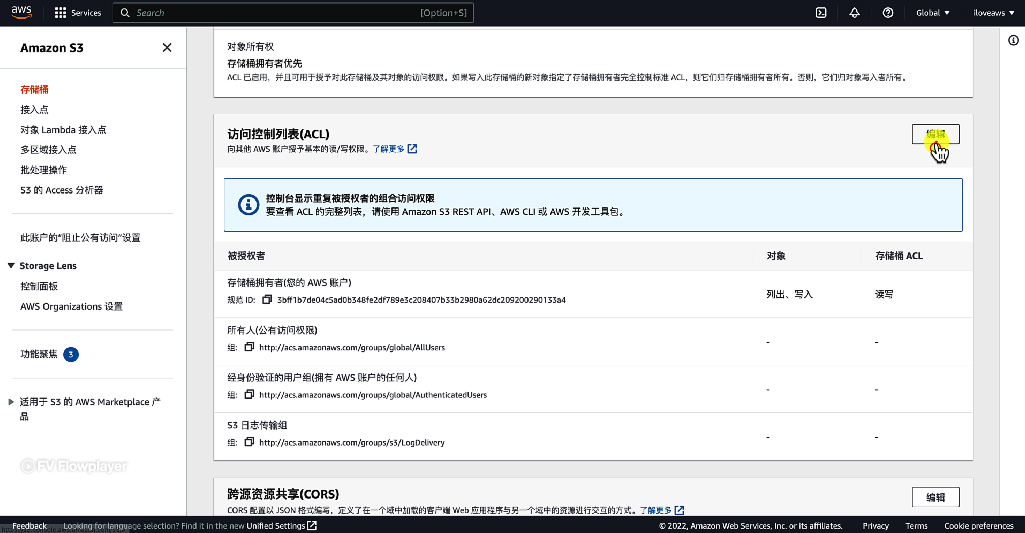
Task: Open Cookie preferences in footer
Action: point(979,526)
